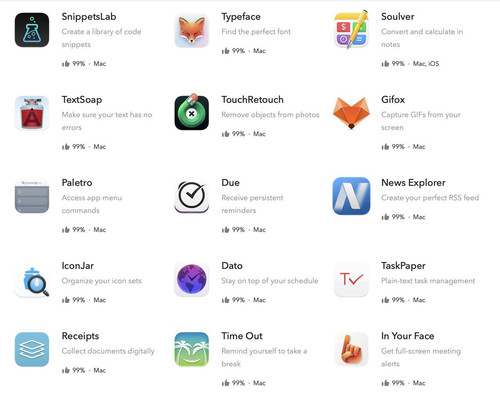The height and width of the screenshot is (401, 500).
Task: Open the IconJar magnifier jar icon
Action: click(34, 281)
